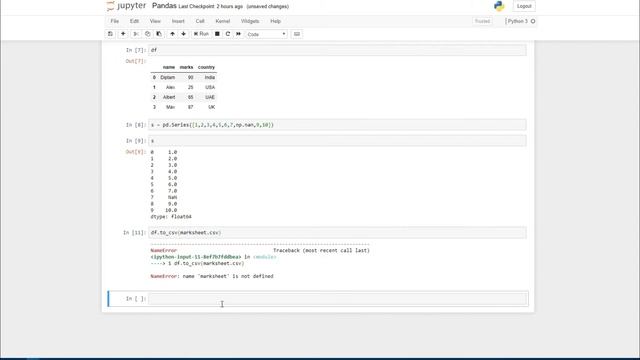This screenshot has height=360, width=640.
Task: Open the View menu
Action: tap(155, 21)
